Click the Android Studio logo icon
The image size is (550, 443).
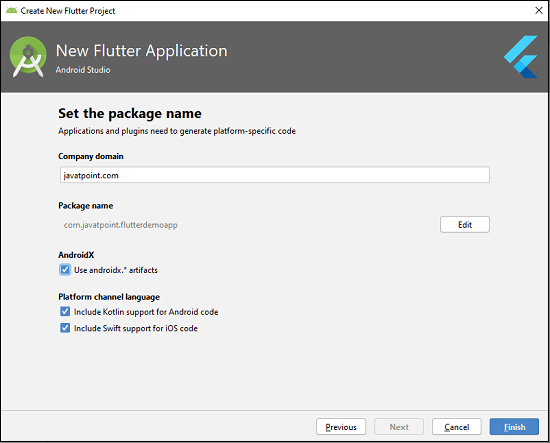pyautogui.click(x=28, y=57)
